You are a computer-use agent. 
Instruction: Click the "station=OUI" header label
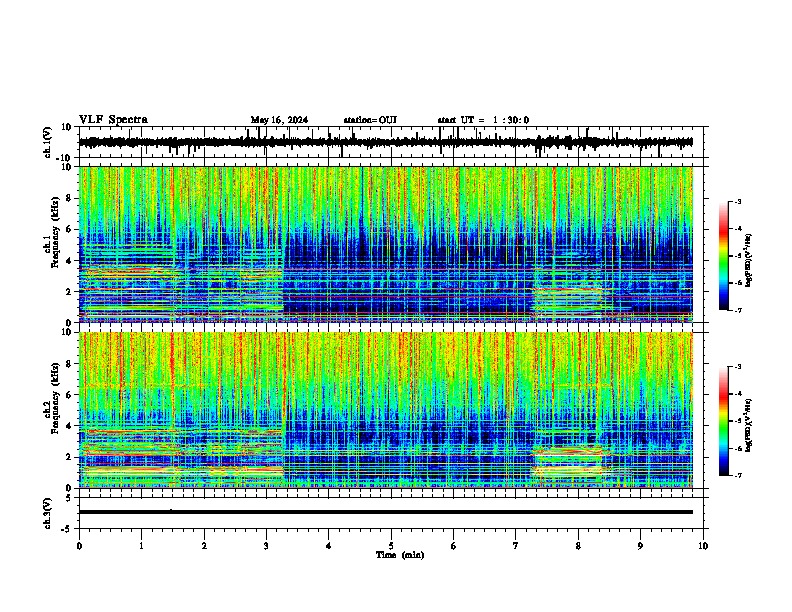pos(370,120)
